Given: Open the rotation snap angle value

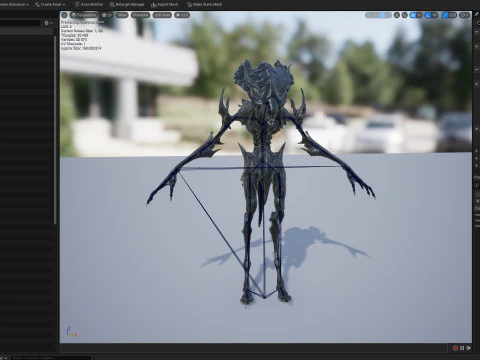Looking at the screenshot, I should [x=434, y=15].
